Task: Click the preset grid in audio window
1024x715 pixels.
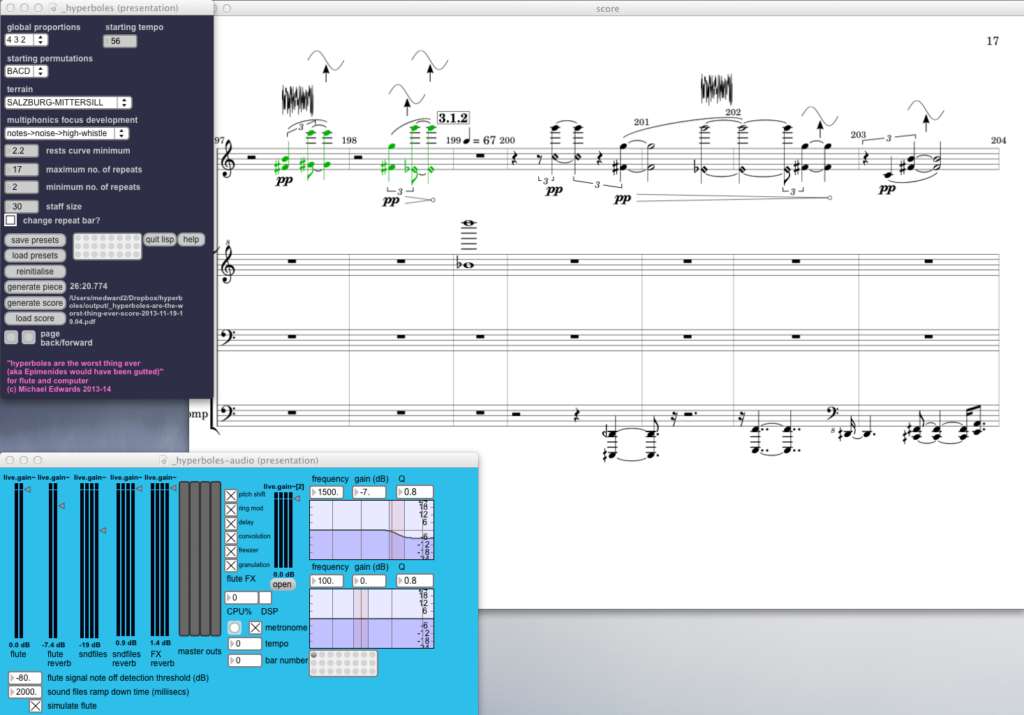Action: point(344,663)
